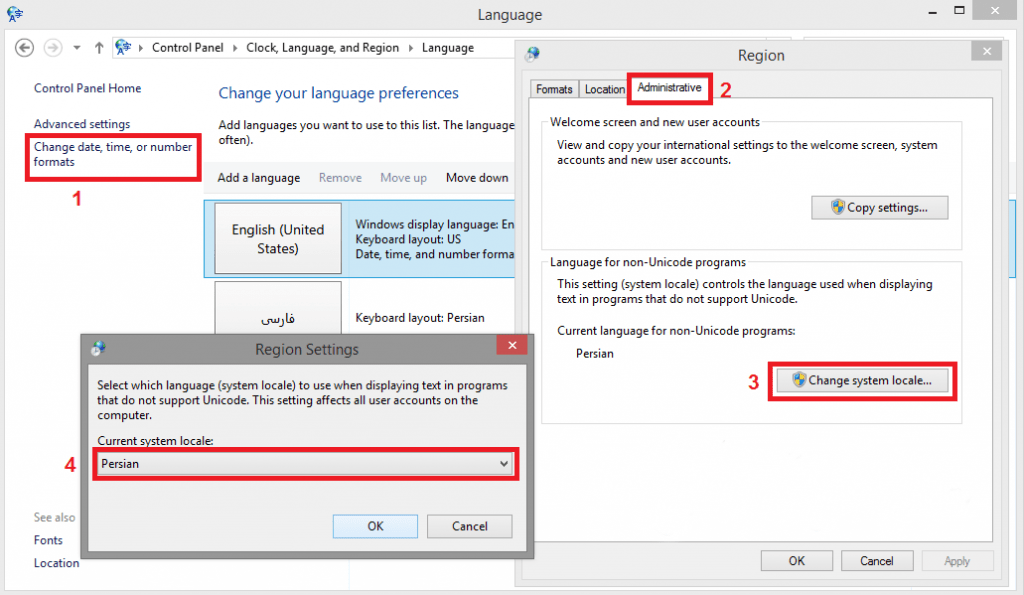Image resolution: width=1024 pixels, height=595 pixels.
Task: Click Windows display language text for English
Action: pos(434,225)
